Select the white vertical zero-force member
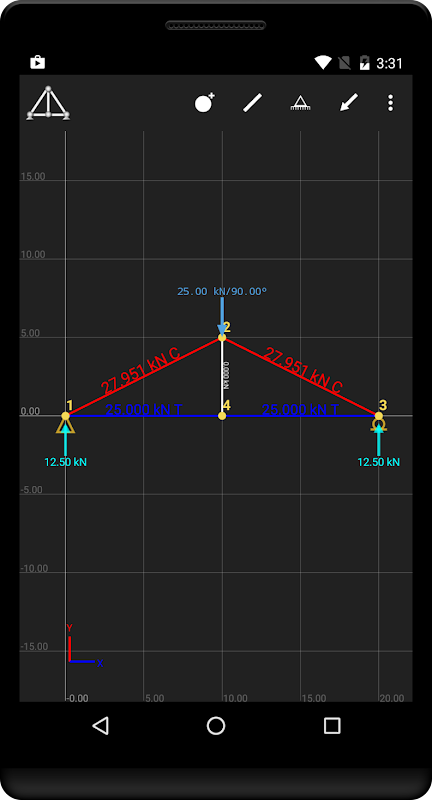The height and width of the screenshot is (800, 432). click(x=222, y=377)
